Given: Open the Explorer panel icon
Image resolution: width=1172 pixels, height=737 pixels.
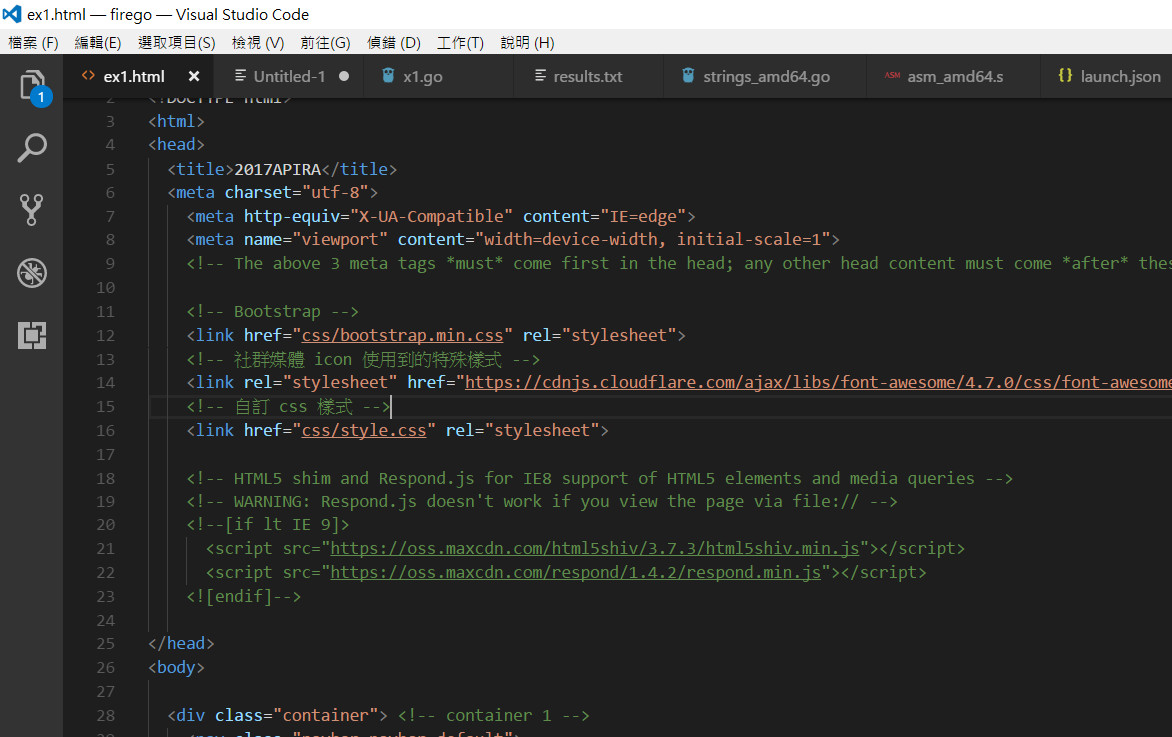Looking at the screenshot, I should [x=32, y=86].
